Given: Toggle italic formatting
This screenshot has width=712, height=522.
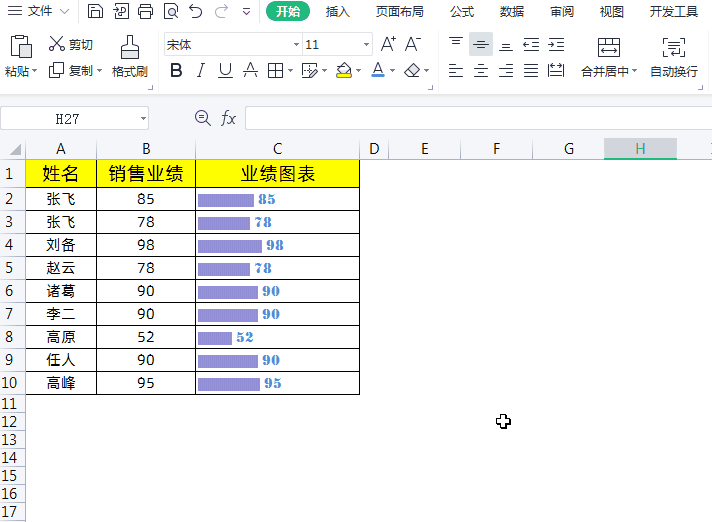Looking at the screenshot, I should 201,70.
